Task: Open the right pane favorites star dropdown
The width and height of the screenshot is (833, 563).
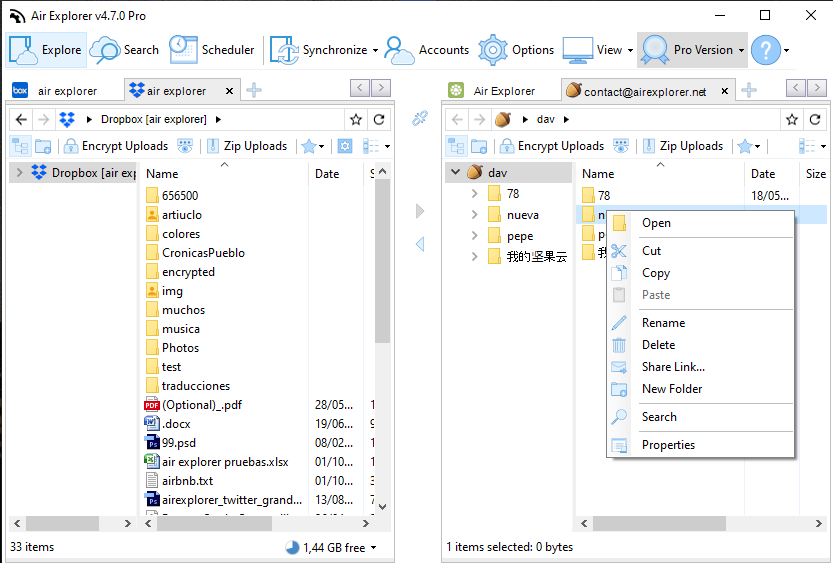Action: [x=749, y=146]
